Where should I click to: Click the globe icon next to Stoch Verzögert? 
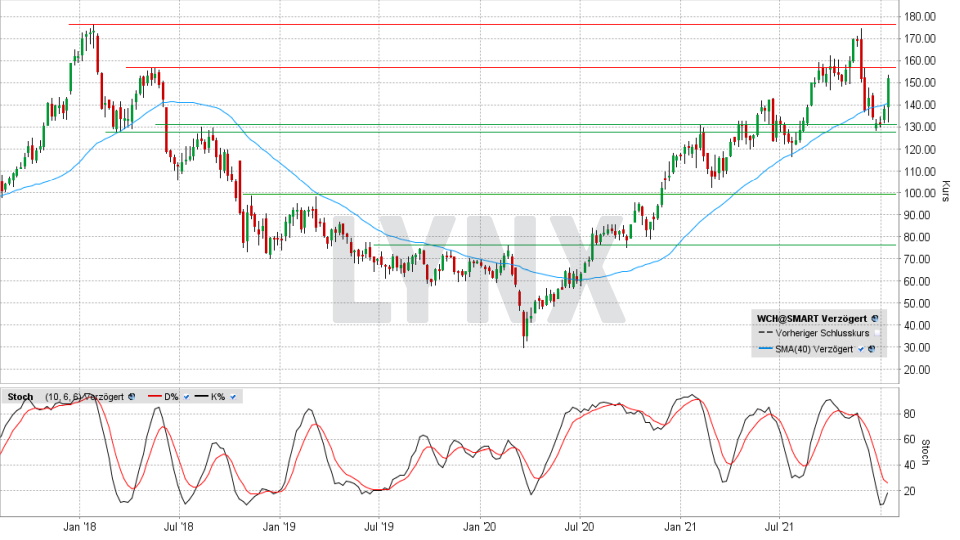tap(131, 397)
